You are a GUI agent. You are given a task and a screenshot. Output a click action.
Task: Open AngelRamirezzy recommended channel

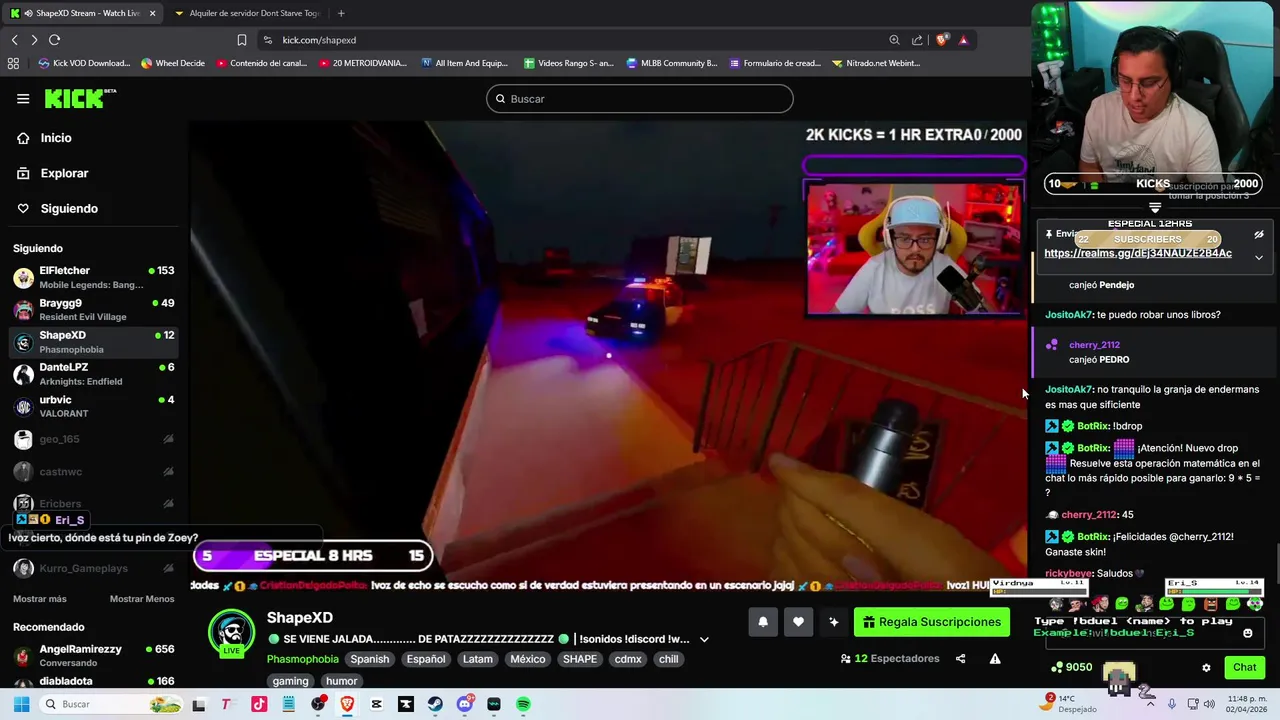pos(94,655)
